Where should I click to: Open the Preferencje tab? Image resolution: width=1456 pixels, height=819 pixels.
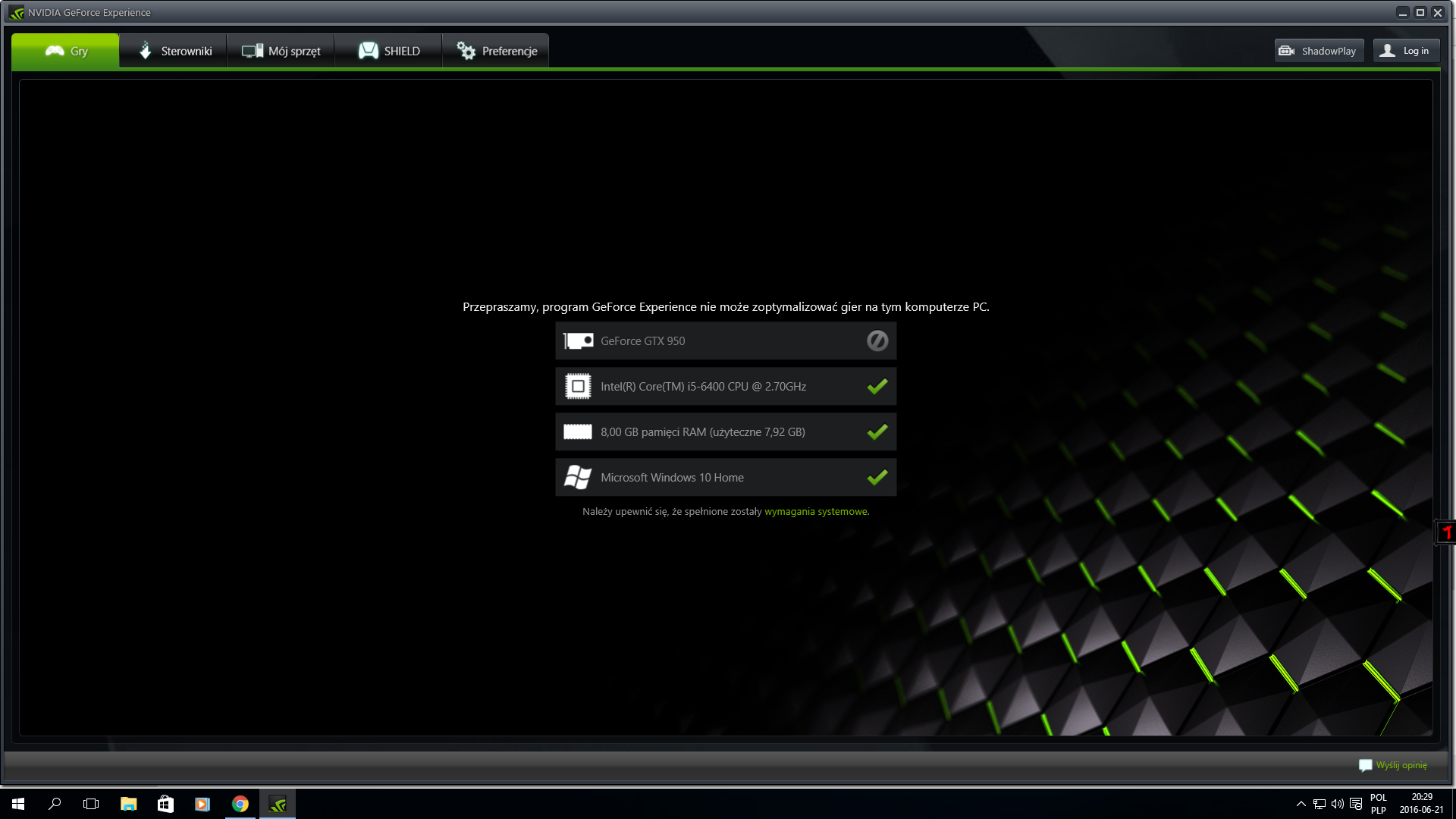[496, 51]
